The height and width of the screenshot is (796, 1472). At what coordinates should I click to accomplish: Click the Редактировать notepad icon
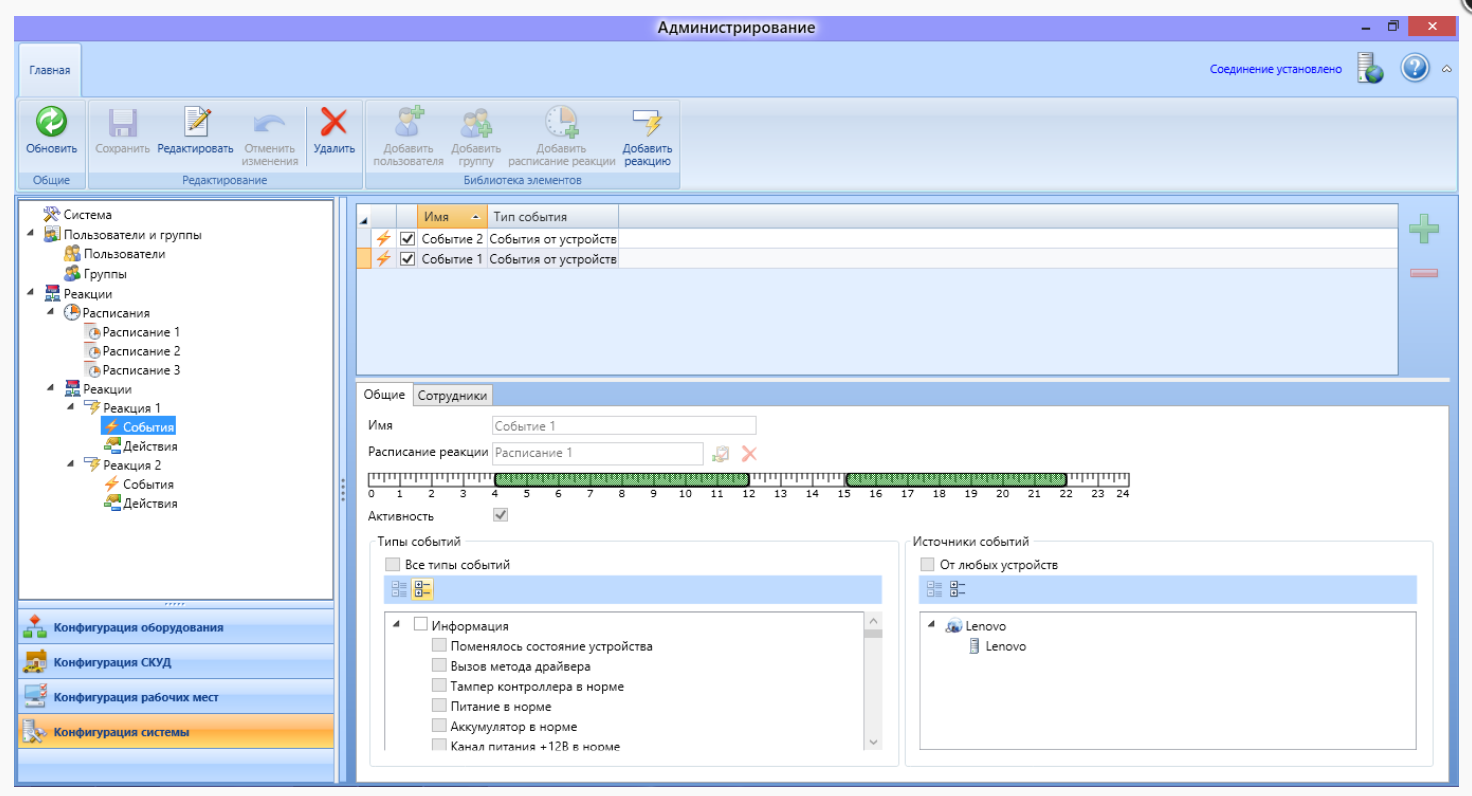(x=196, y=122)
